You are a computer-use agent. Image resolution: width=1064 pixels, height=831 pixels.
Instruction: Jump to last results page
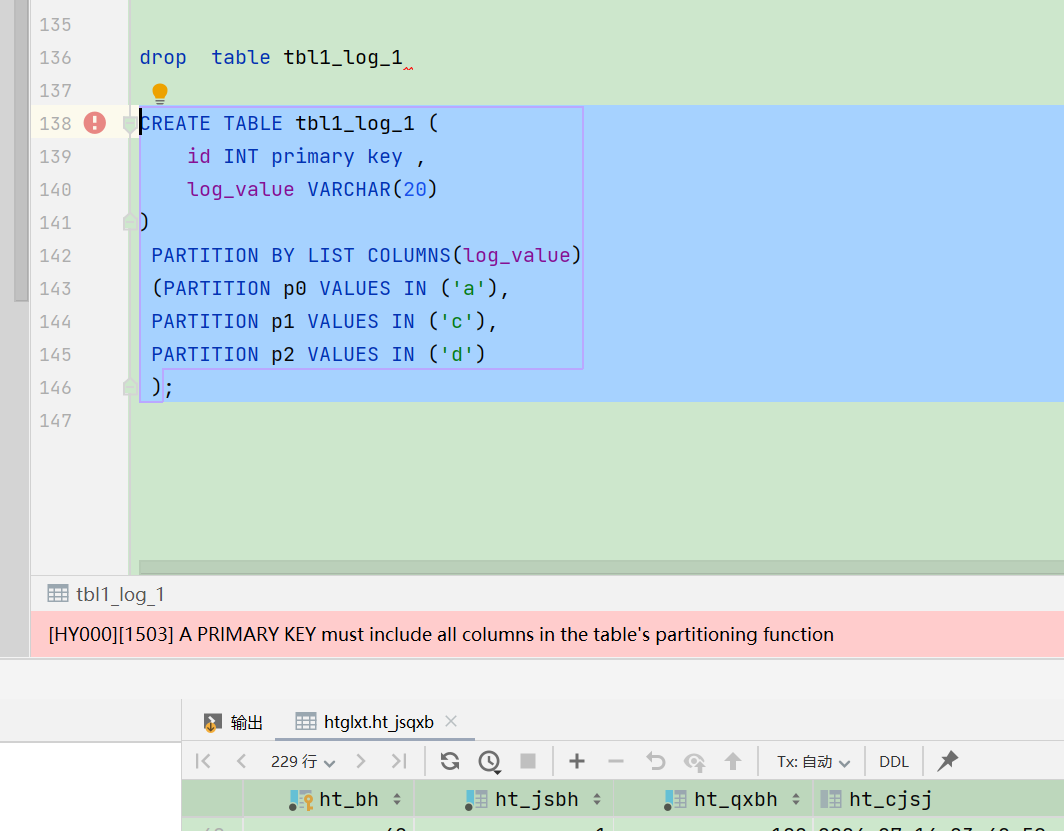[399, 761]
